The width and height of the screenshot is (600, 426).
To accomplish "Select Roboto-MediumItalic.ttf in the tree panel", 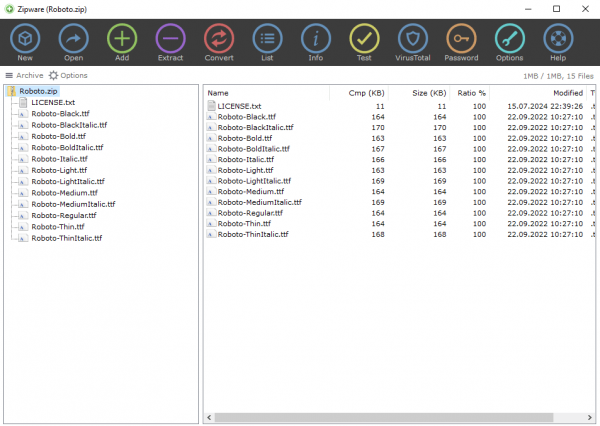I will pyautogui.click(x=73, y=204).
